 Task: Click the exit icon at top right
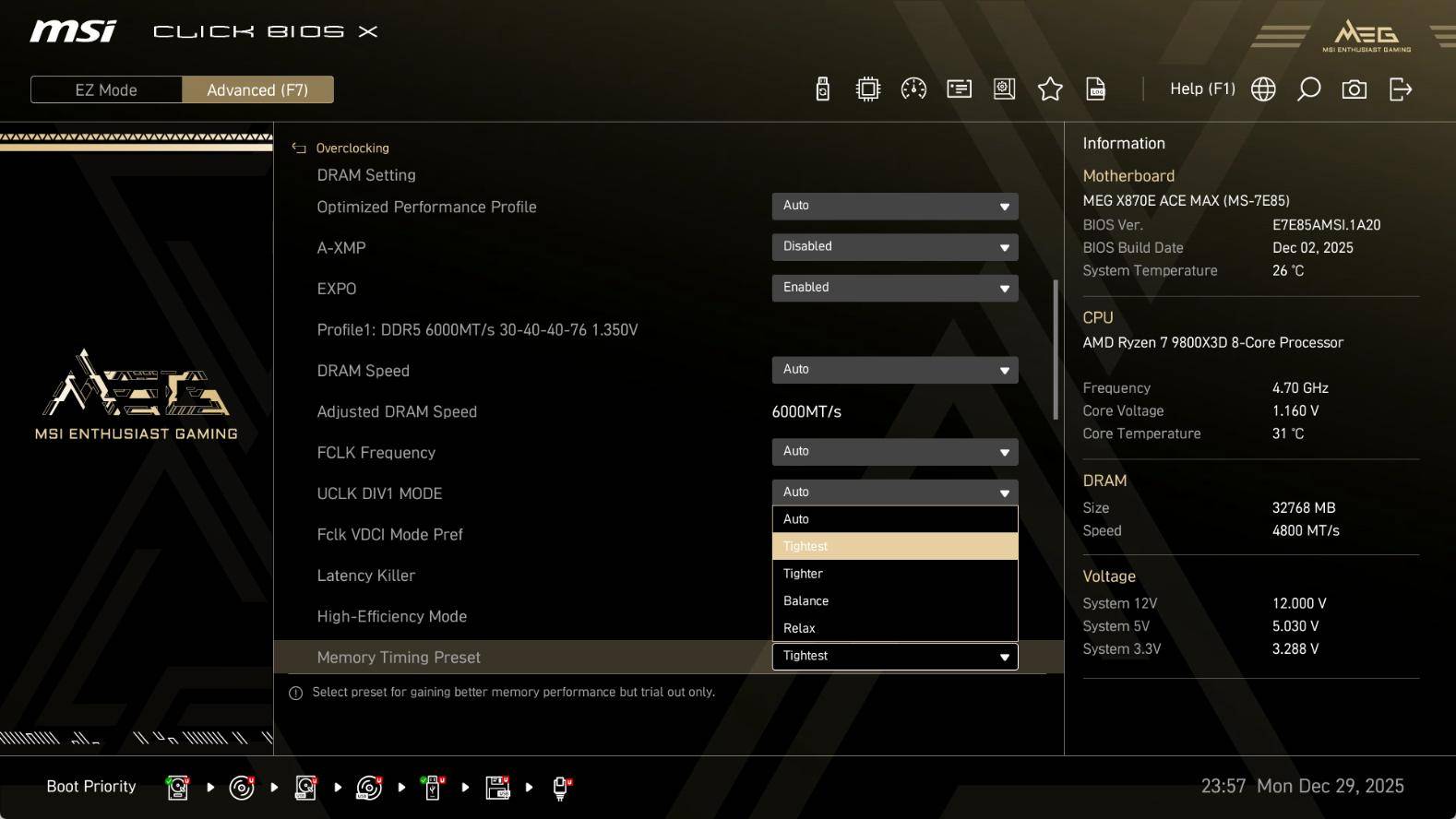[x=1400, y=89]
